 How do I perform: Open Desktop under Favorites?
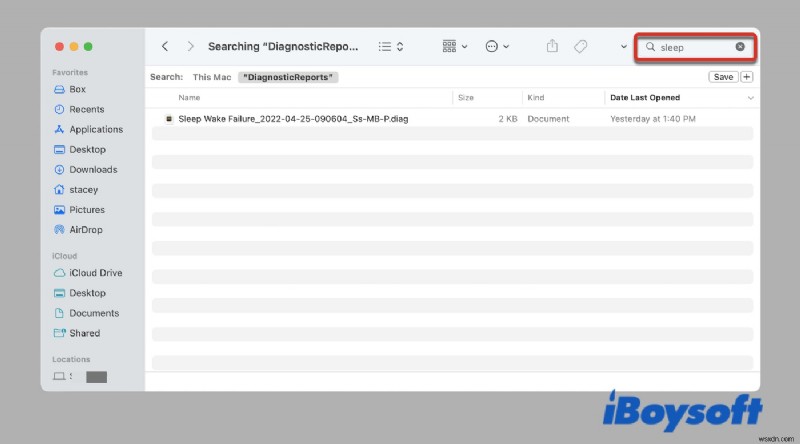[x=87, y=150]
